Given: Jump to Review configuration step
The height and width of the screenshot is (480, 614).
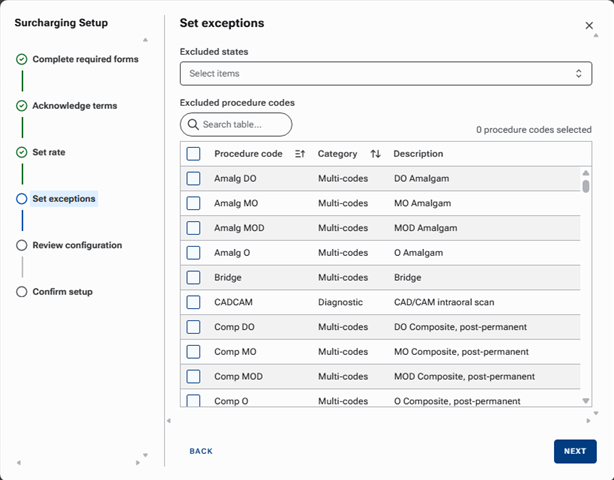Looking at the screenshot, I should pyautogui.click(x=77, y=245).
